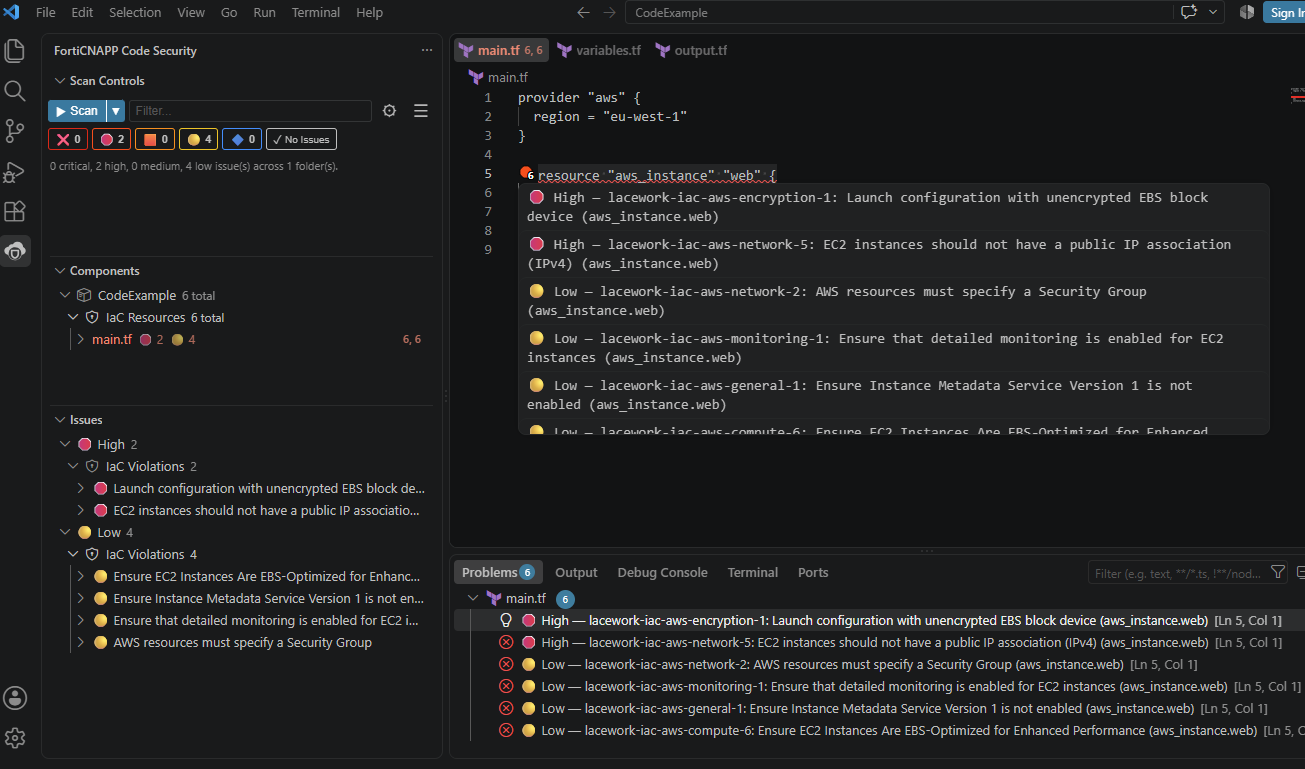Open scan settings gear icon

click(390, 111)
